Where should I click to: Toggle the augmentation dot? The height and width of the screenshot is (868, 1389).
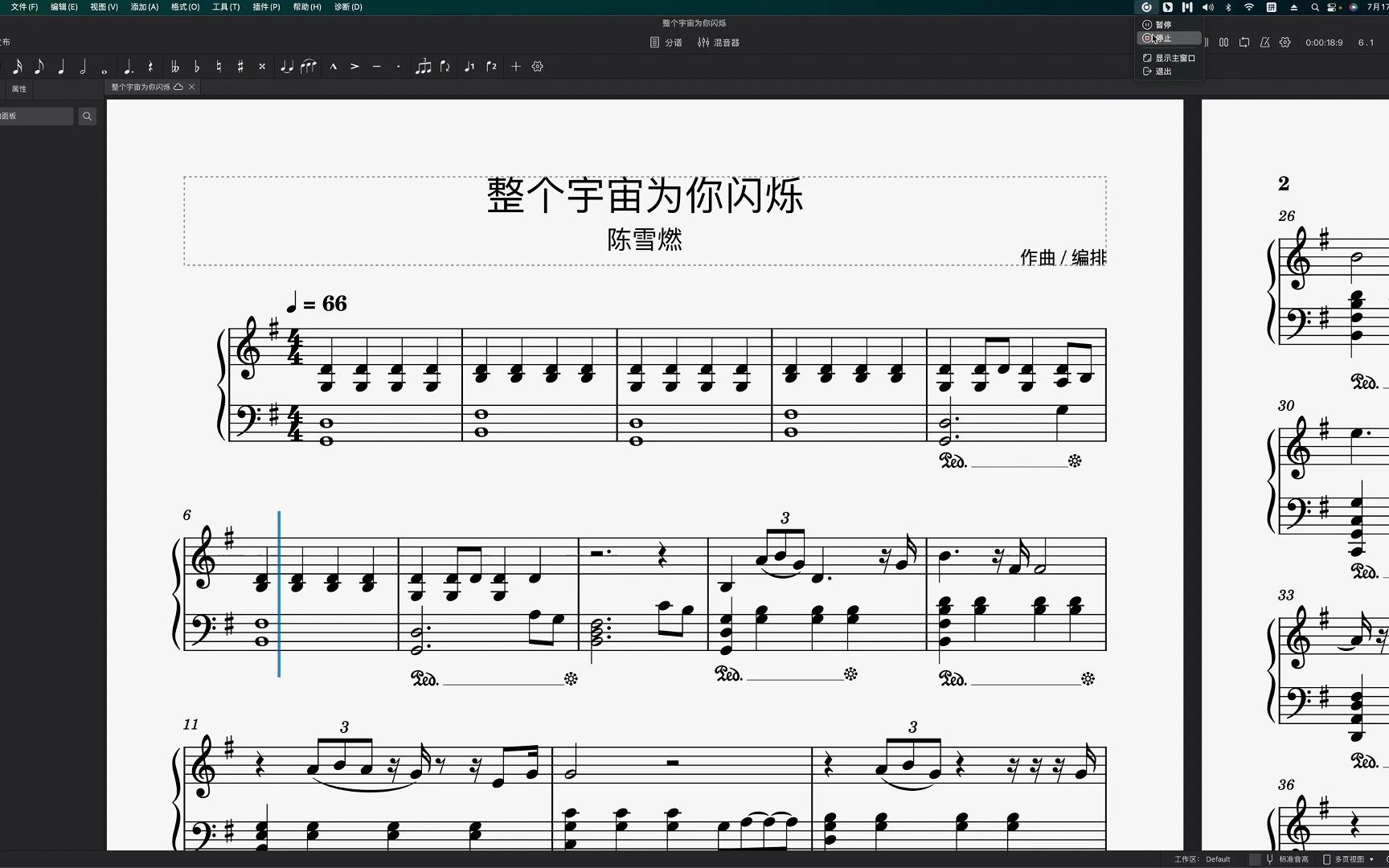(x=128, y=67)
